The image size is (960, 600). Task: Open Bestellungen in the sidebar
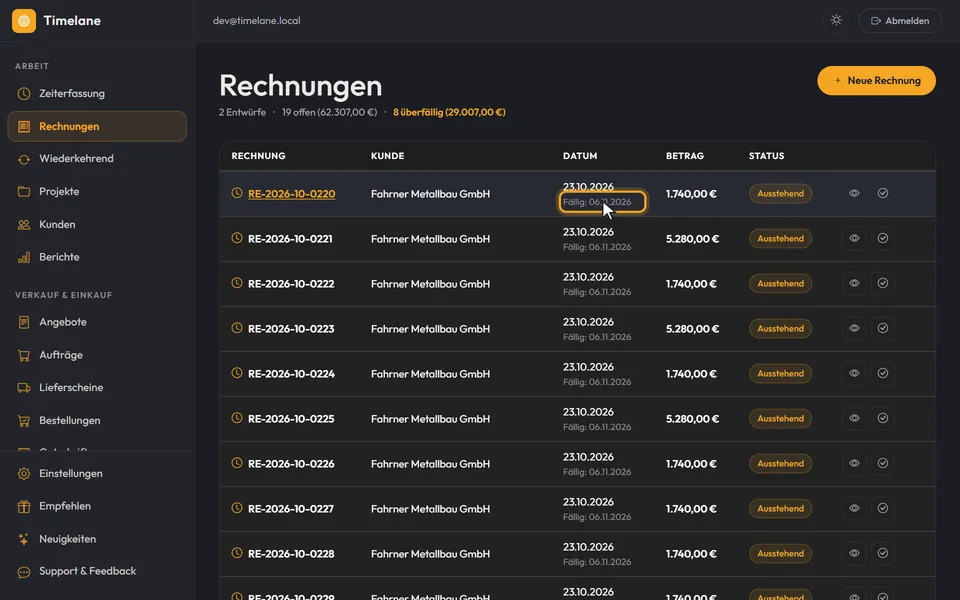[x=97, y=421]
